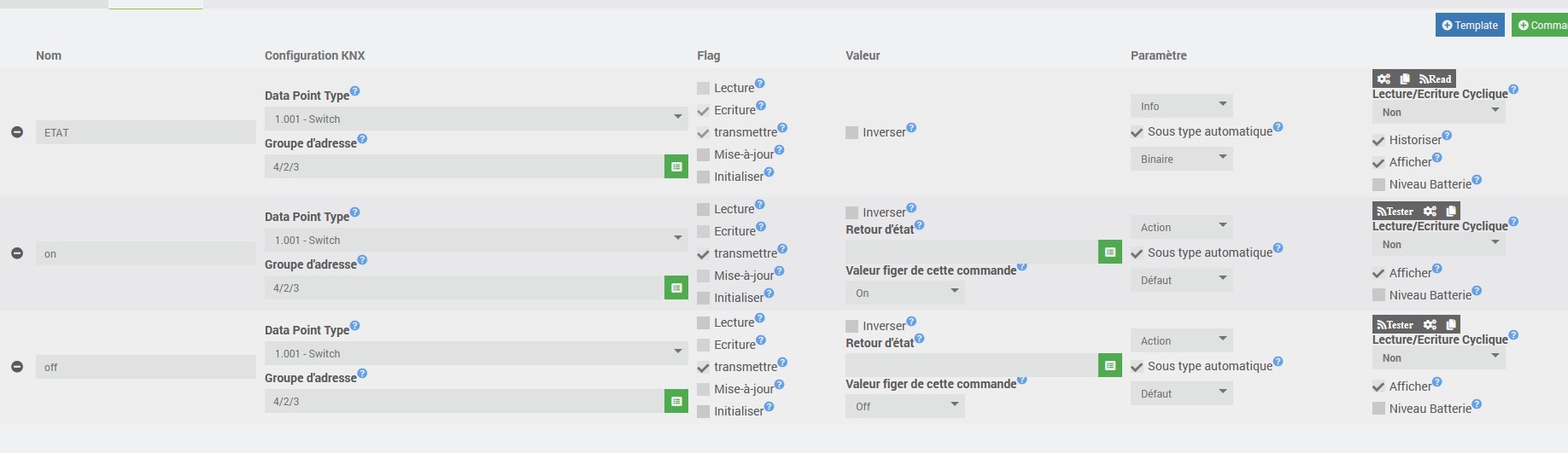
Task: Toggle Inverser checkbox in ETAT row
Action: [852, 132]
